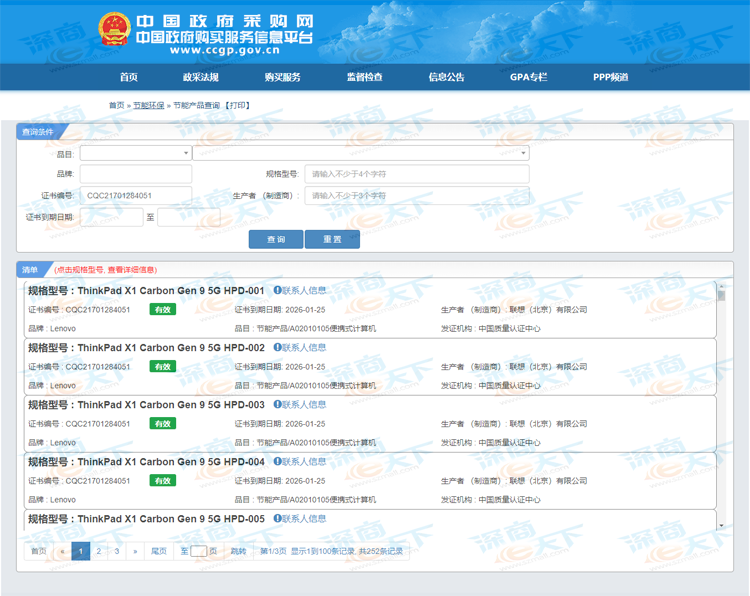Click the 证书到期日期 start date field
This screenshot has height=596, width=750.
(x=111, y=217)
